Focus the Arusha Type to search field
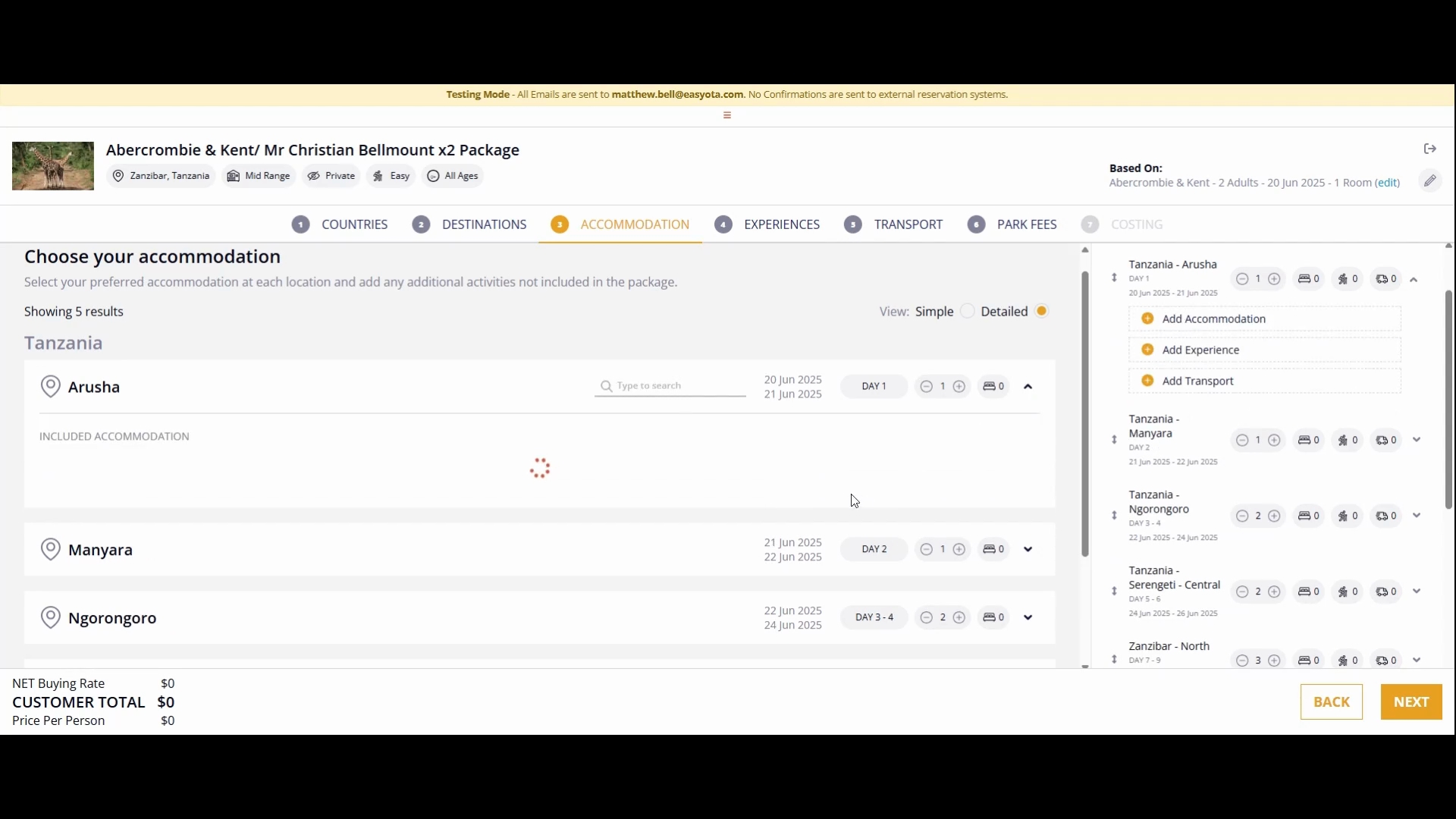Image resolution: width=1456 pixels, height=819 pixels. pos(670,386)
